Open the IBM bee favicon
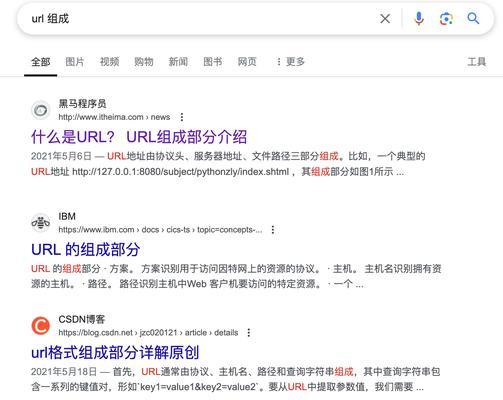The height and width of the screenshot is (400, 503). pos(41,223)
